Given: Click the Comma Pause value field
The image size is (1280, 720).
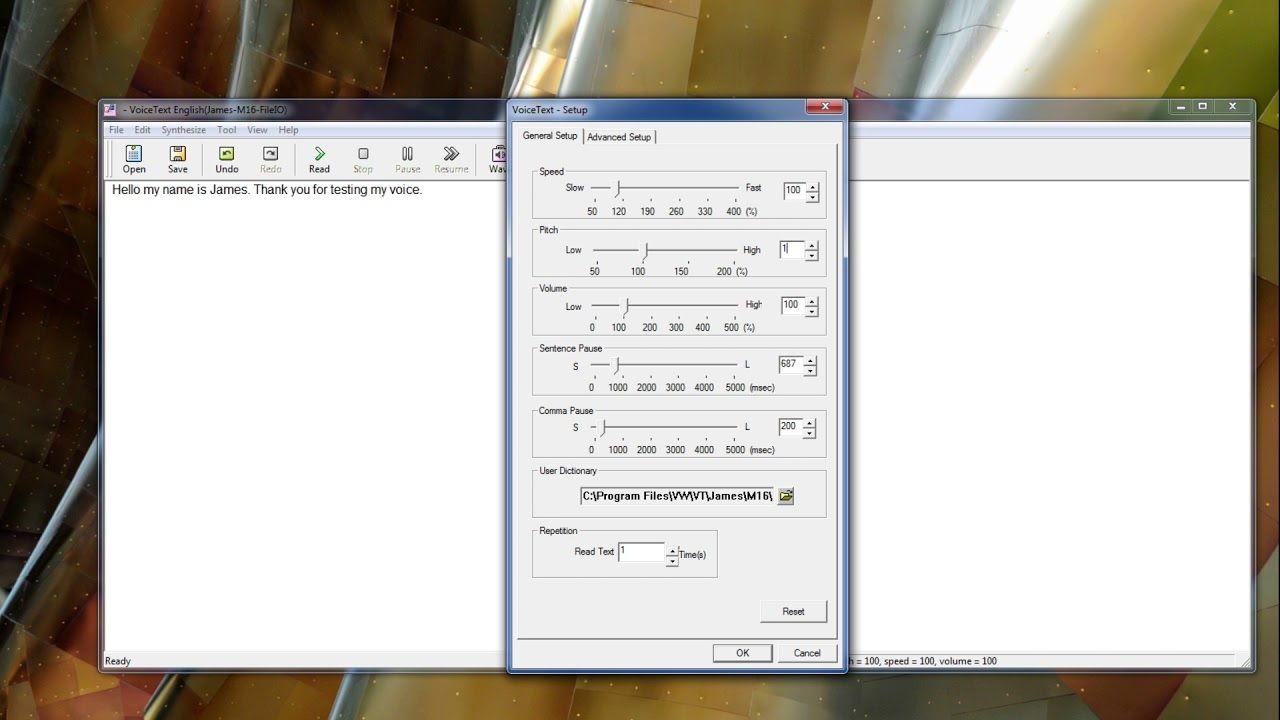Looking at the screenshot, I should pyautogui.click(x=791, y=427).
